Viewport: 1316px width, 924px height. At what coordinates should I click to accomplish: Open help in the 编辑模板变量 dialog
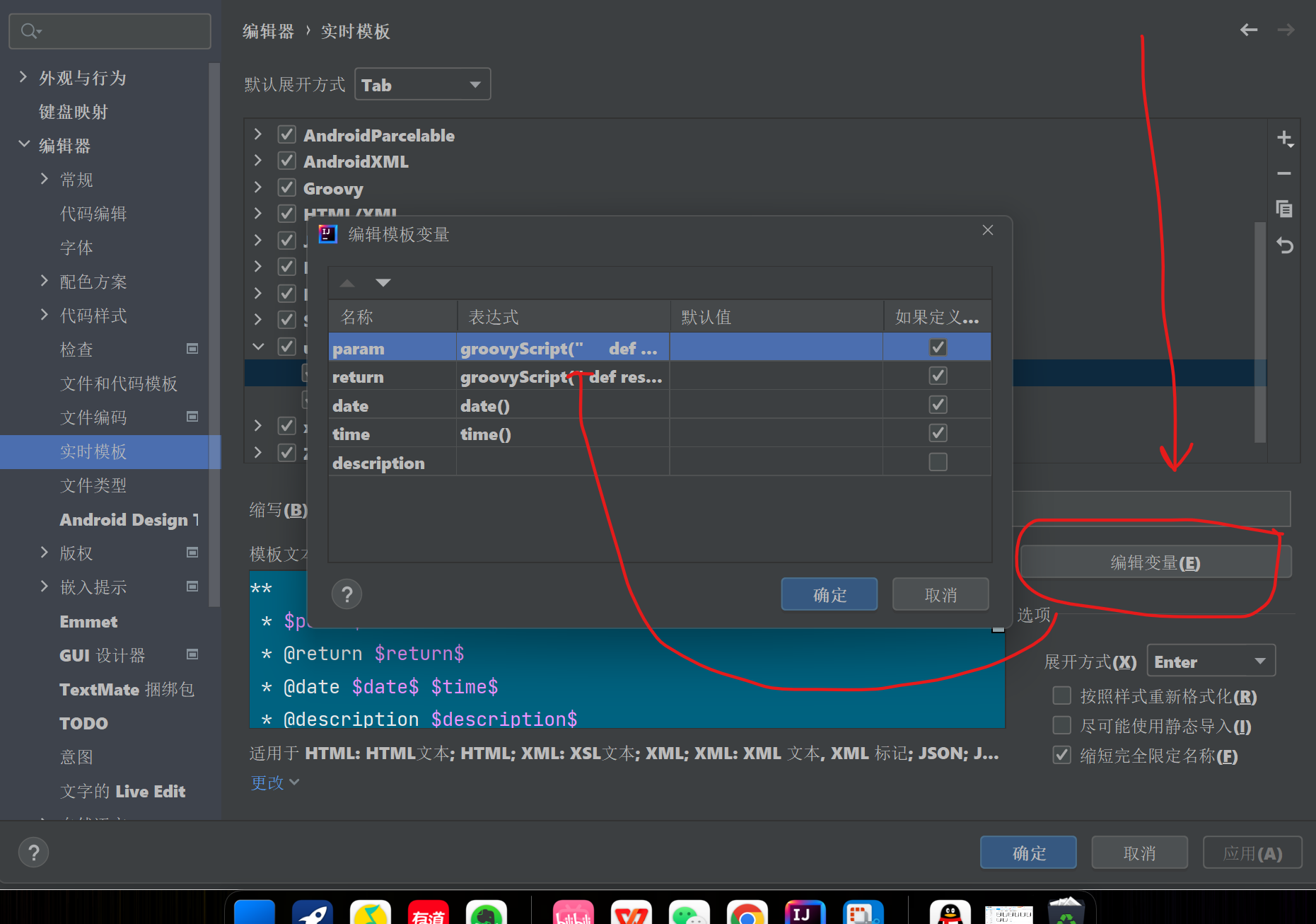coord(347,594)
